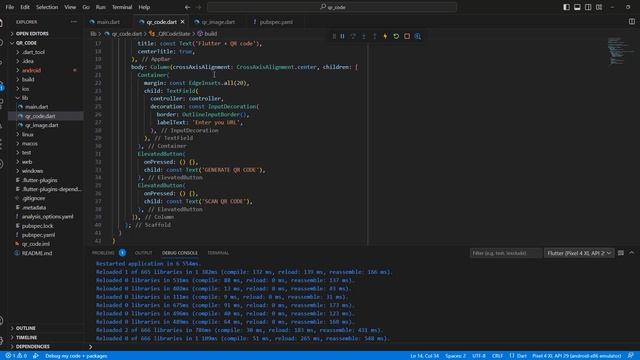Split the editor to the right
This screenshot has width=640, height=360.
click(x=631, y=22)
